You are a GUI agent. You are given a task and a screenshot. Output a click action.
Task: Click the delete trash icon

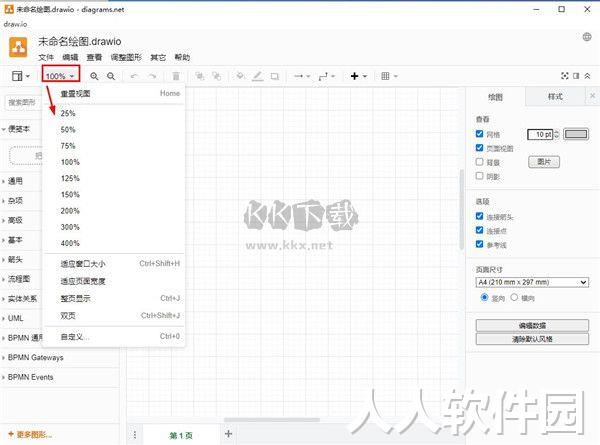pyautogui.click(x=176, y=76)
